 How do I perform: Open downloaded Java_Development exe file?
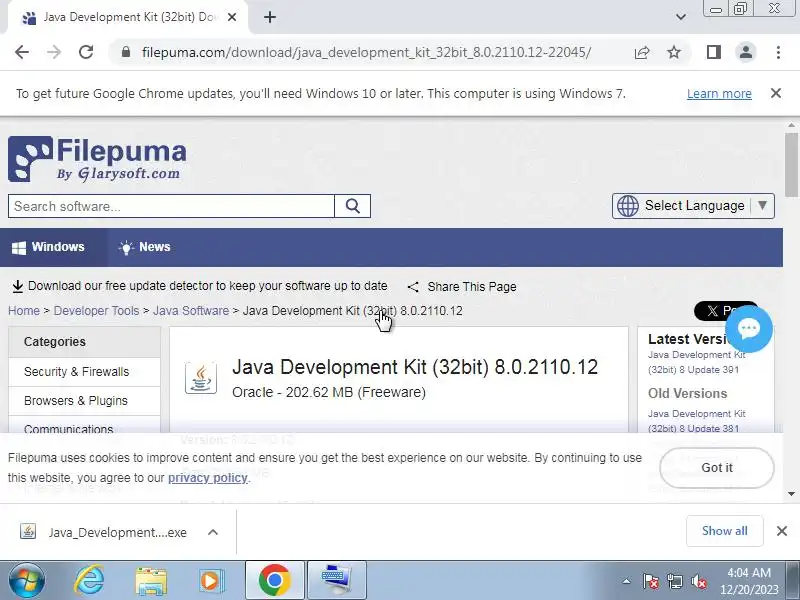[104, 532]
